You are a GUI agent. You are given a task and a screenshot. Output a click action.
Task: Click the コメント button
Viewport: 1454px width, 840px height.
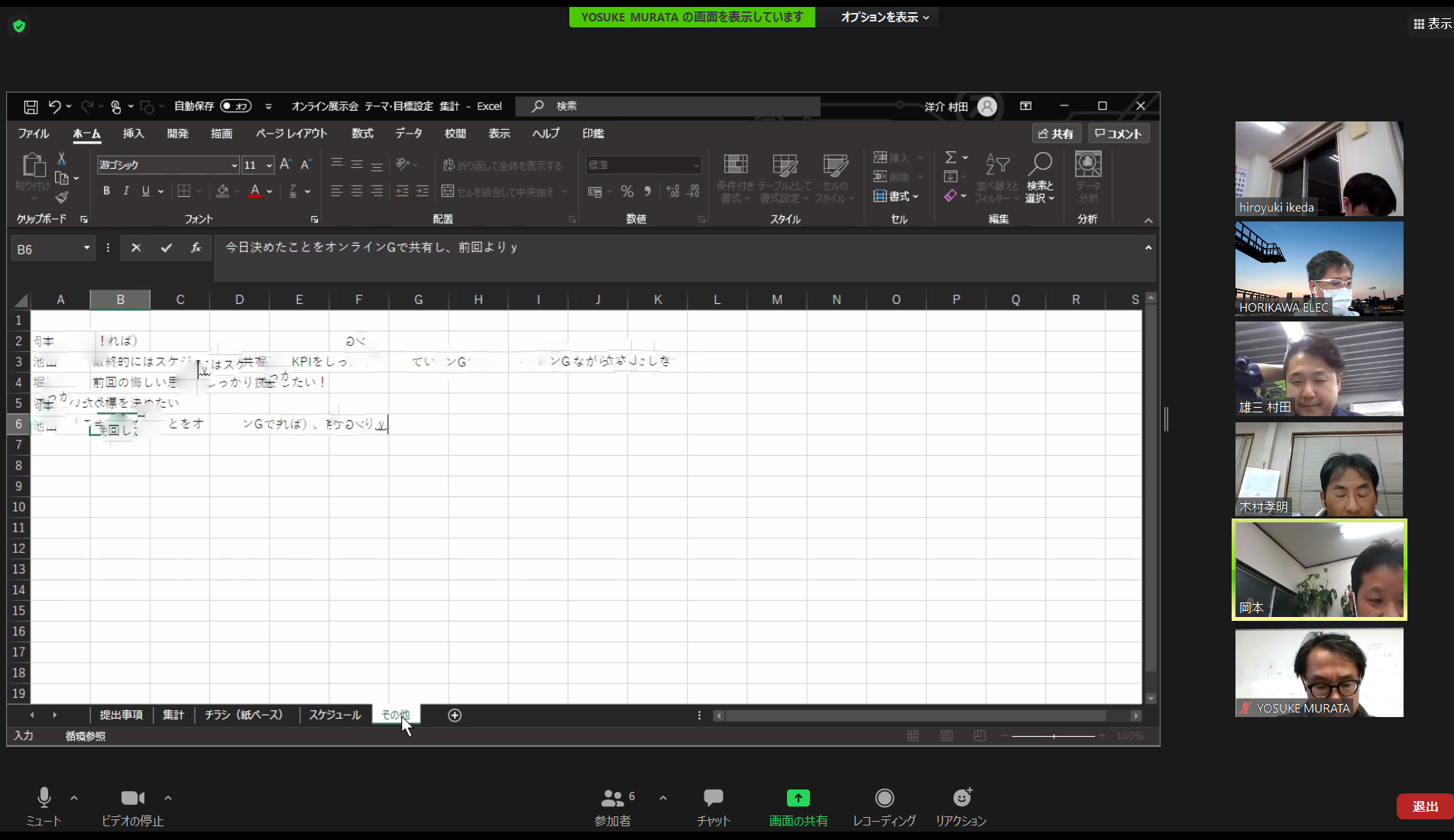[x=1119, y=134]
